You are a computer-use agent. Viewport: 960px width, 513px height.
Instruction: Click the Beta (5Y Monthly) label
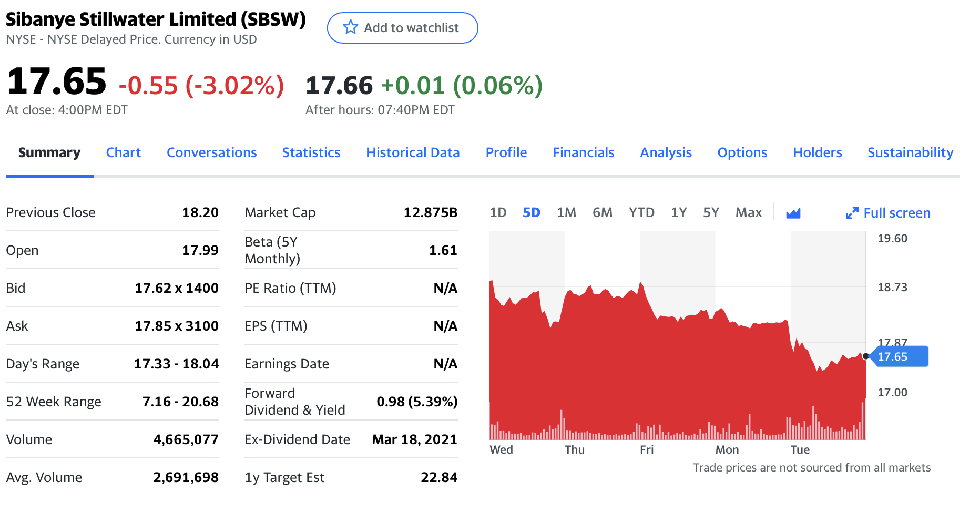[x=272, y=250]
